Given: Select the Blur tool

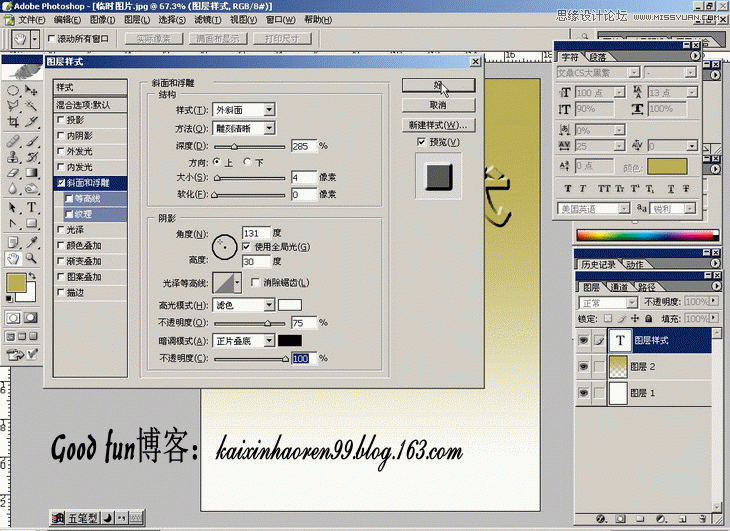Looking at the screenshot, I should coord(13,188).
